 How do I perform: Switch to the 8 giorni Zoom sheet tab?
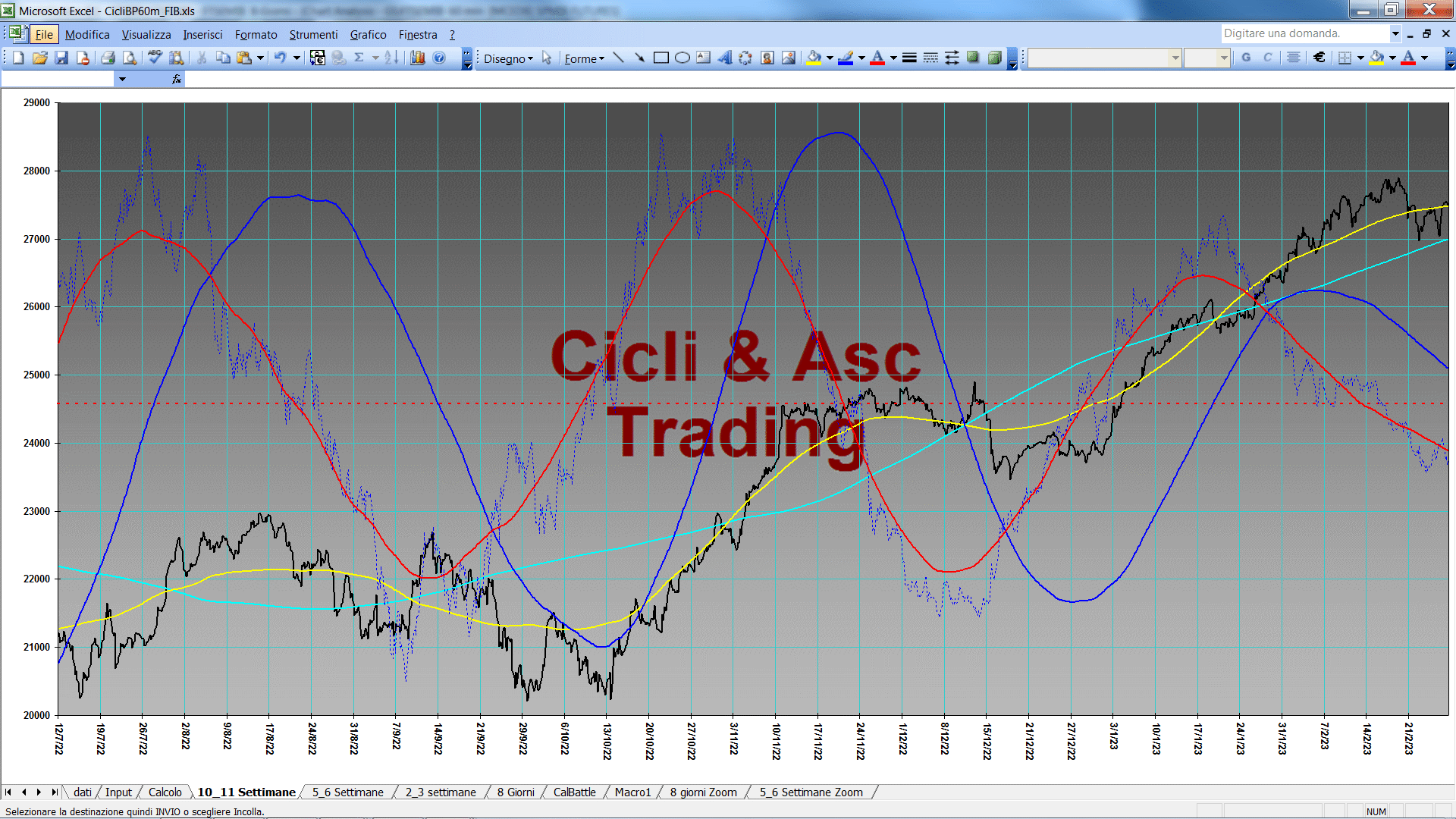pyautogui.click(x=703, y=792)
